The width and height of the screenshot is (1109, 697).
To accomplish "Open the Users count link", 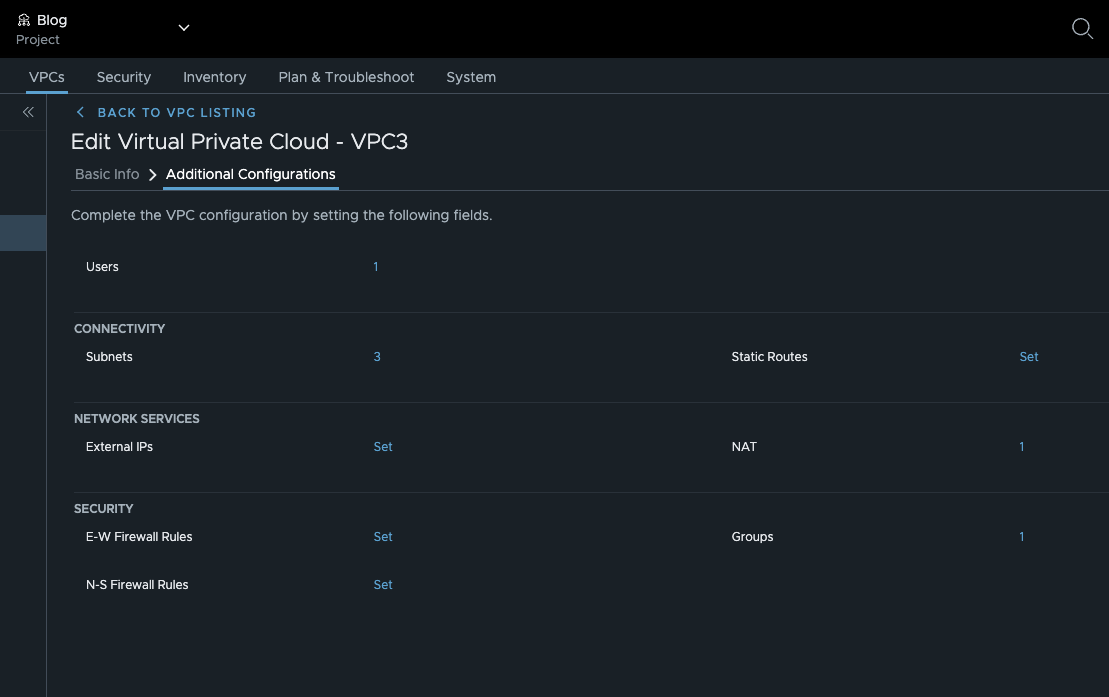I will pyautogui.click(x=376, y=267).
